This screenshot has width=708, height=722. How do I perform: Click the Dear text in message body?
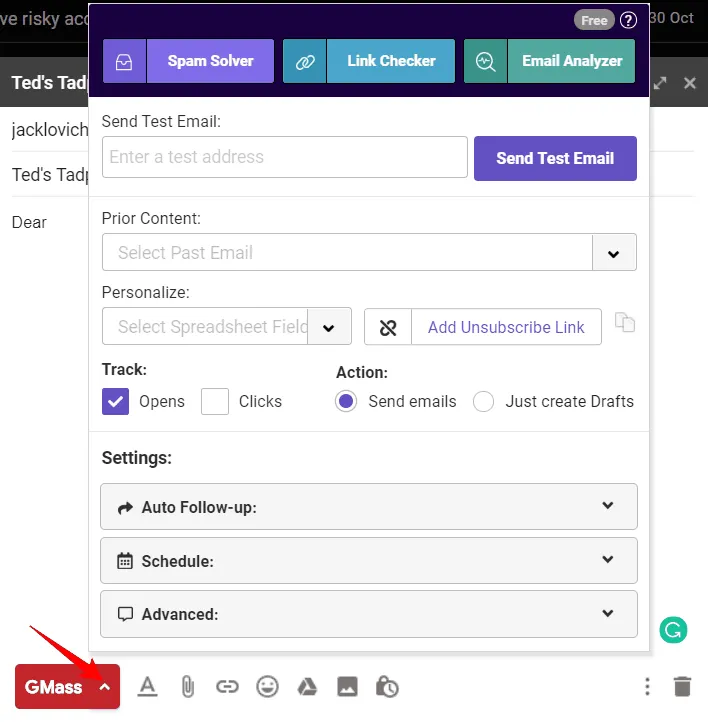tap(29, 222)
